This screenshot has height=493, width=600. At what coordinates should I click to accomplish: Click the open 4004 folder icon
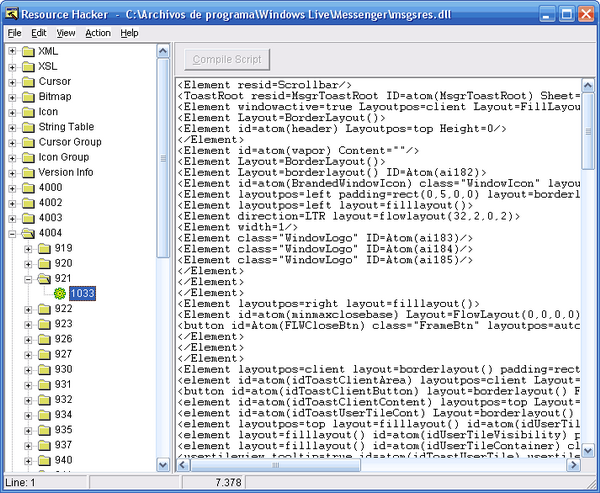coord(28,233)
